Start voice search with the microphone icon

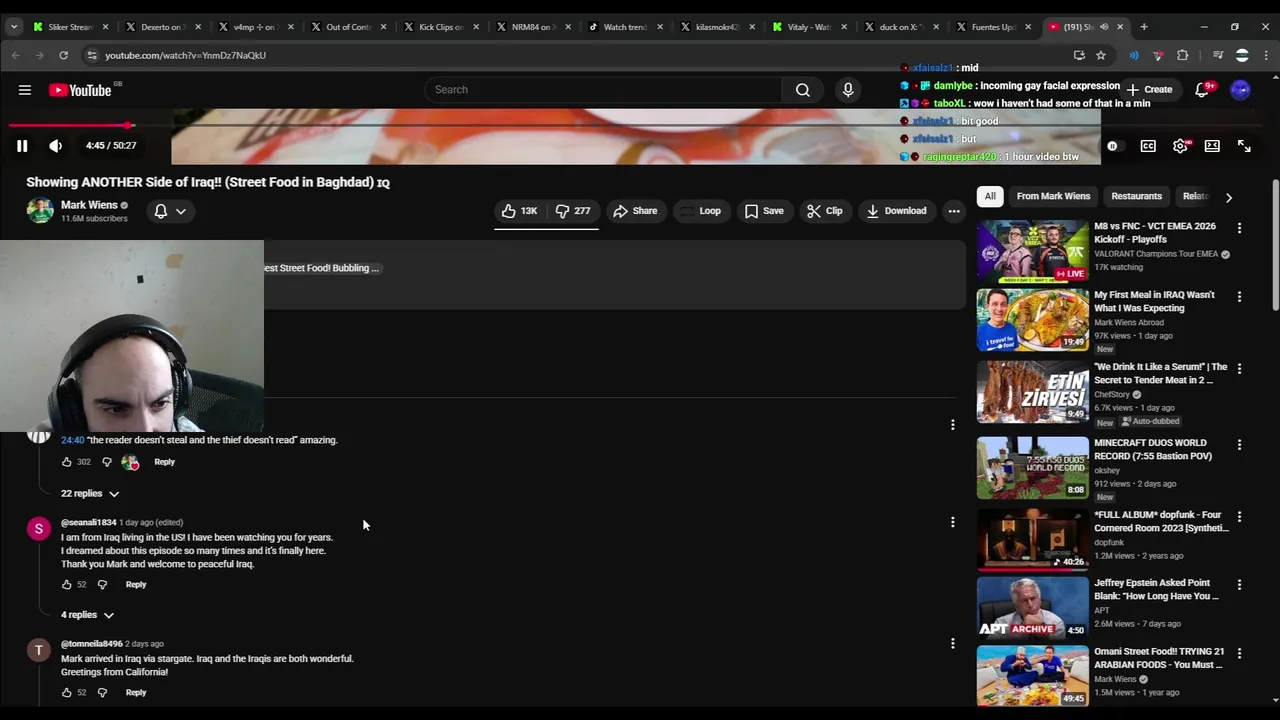[848, 90]
